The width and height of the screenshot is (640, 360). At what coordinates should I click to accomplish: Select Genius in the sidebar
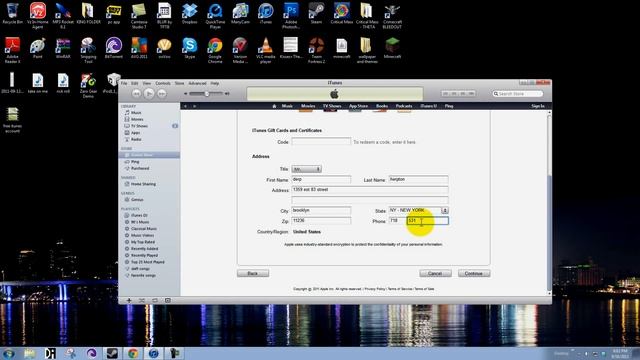coord(137,200)
